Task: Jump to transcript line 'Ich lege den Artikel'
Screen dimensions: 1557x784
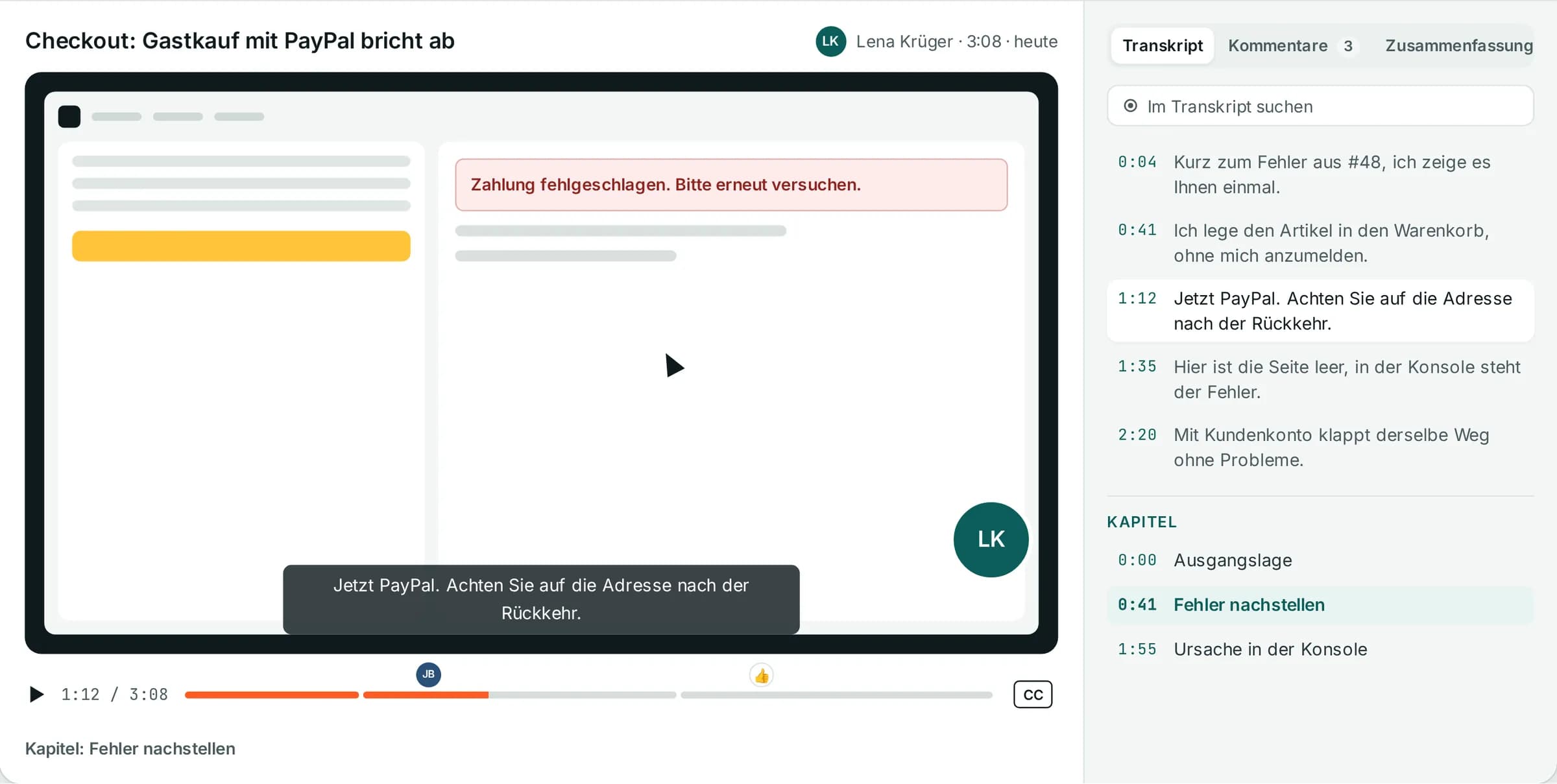Action: click(x=1320, y=243)
